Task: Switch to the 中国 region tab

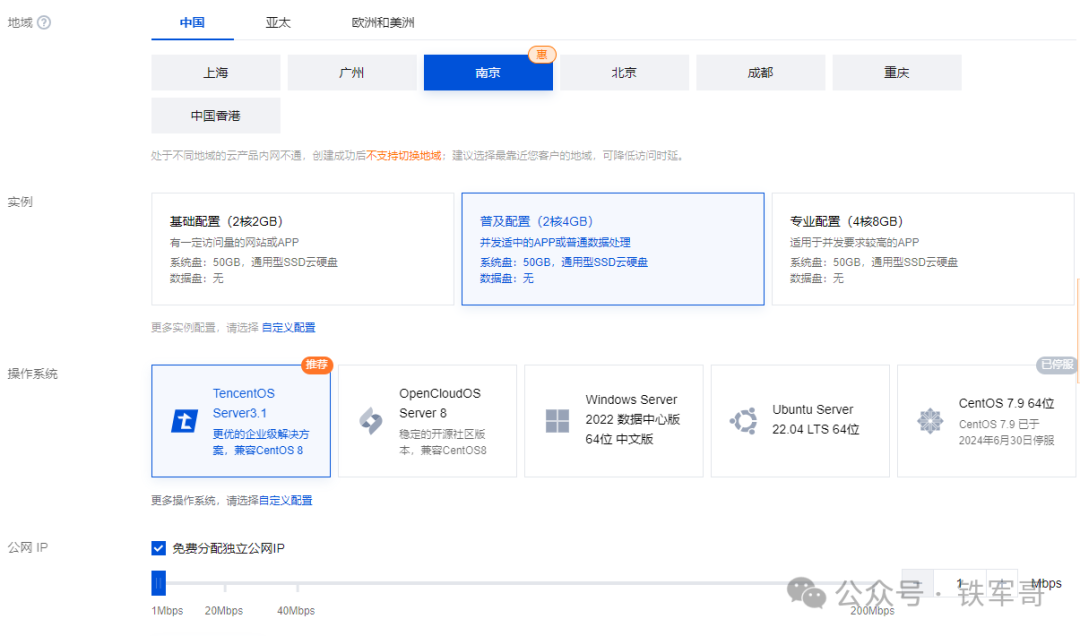Action: [192, 23]
